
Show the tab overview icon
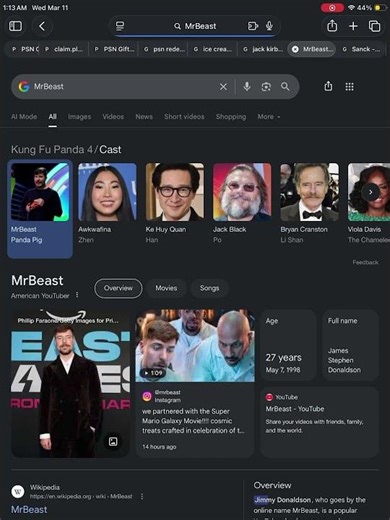click(374, 26)
